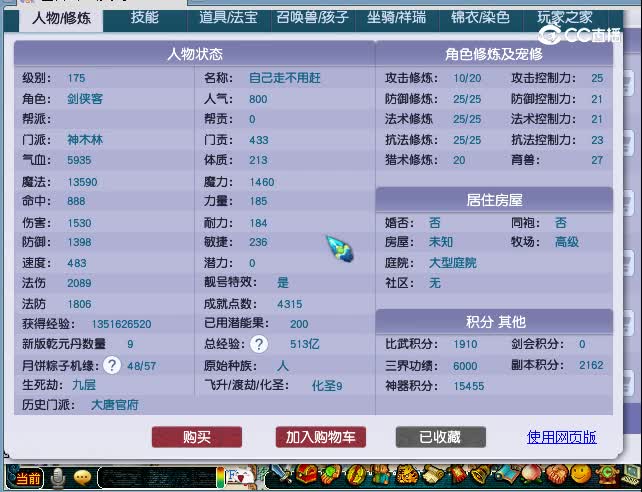Viewport: 642px width, 492px height.
Task: Click the 积分 其他 section header
Action: [494, 322]
